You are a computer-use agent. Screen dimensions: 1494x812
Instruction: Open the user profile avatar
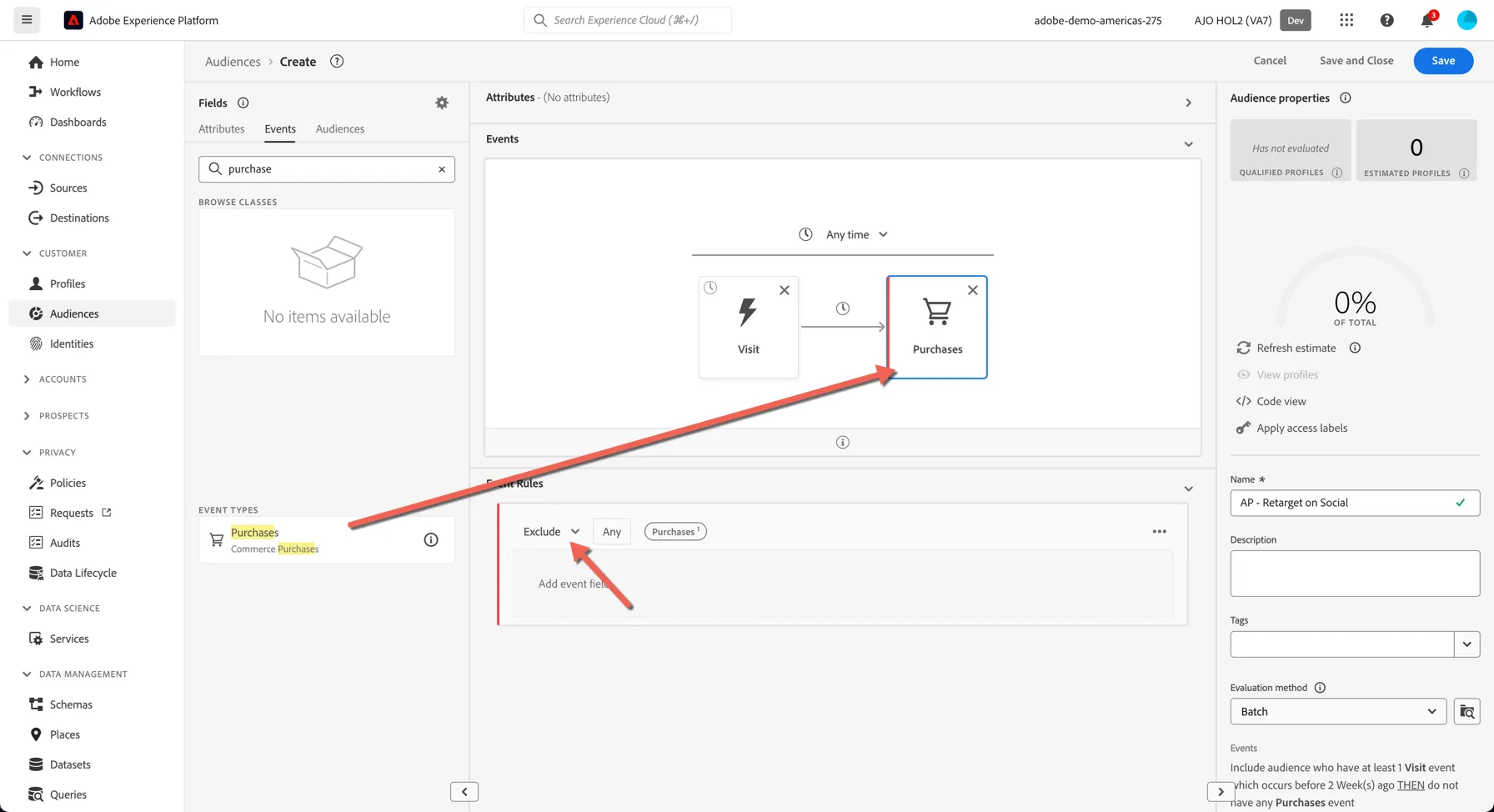coord(1466,20)
